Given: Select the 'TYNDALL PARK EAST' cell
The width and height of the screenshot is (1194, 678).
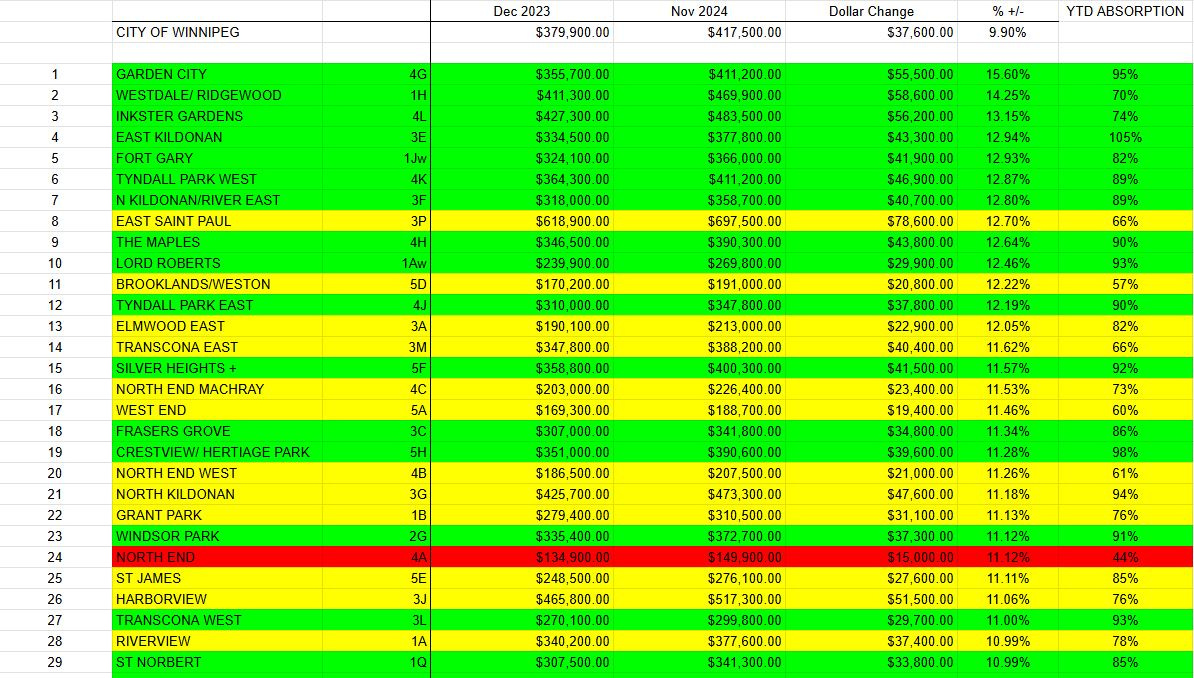Looking at the screenshot, I should click(x=217, y=305).
